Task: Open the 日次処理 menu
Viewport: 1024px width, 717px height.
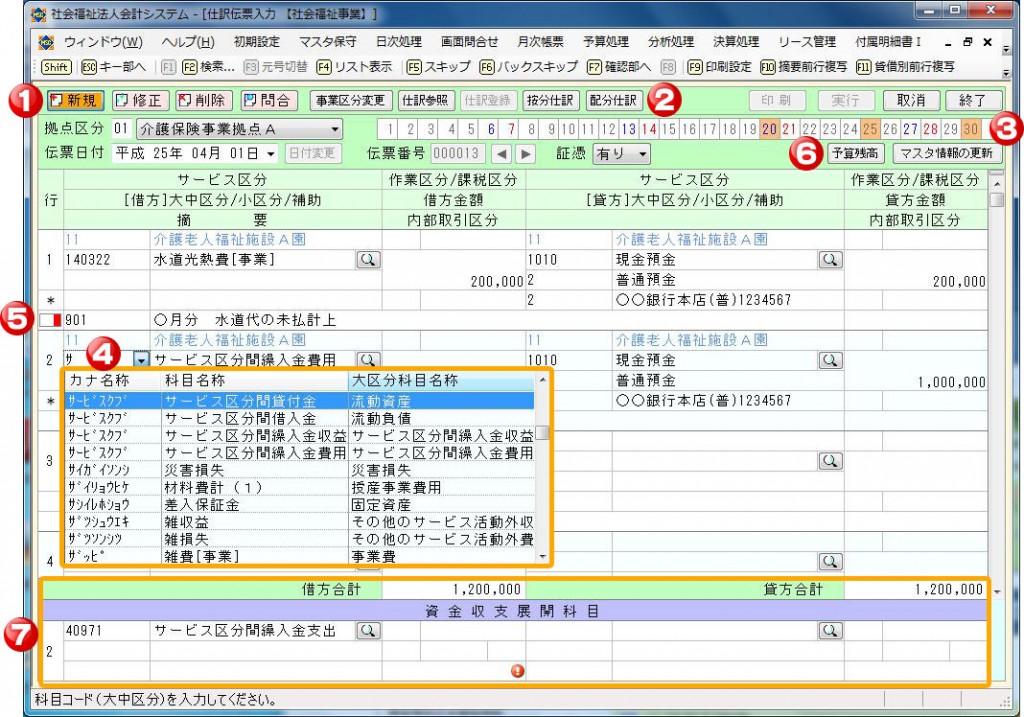Action: pos(397,42)
